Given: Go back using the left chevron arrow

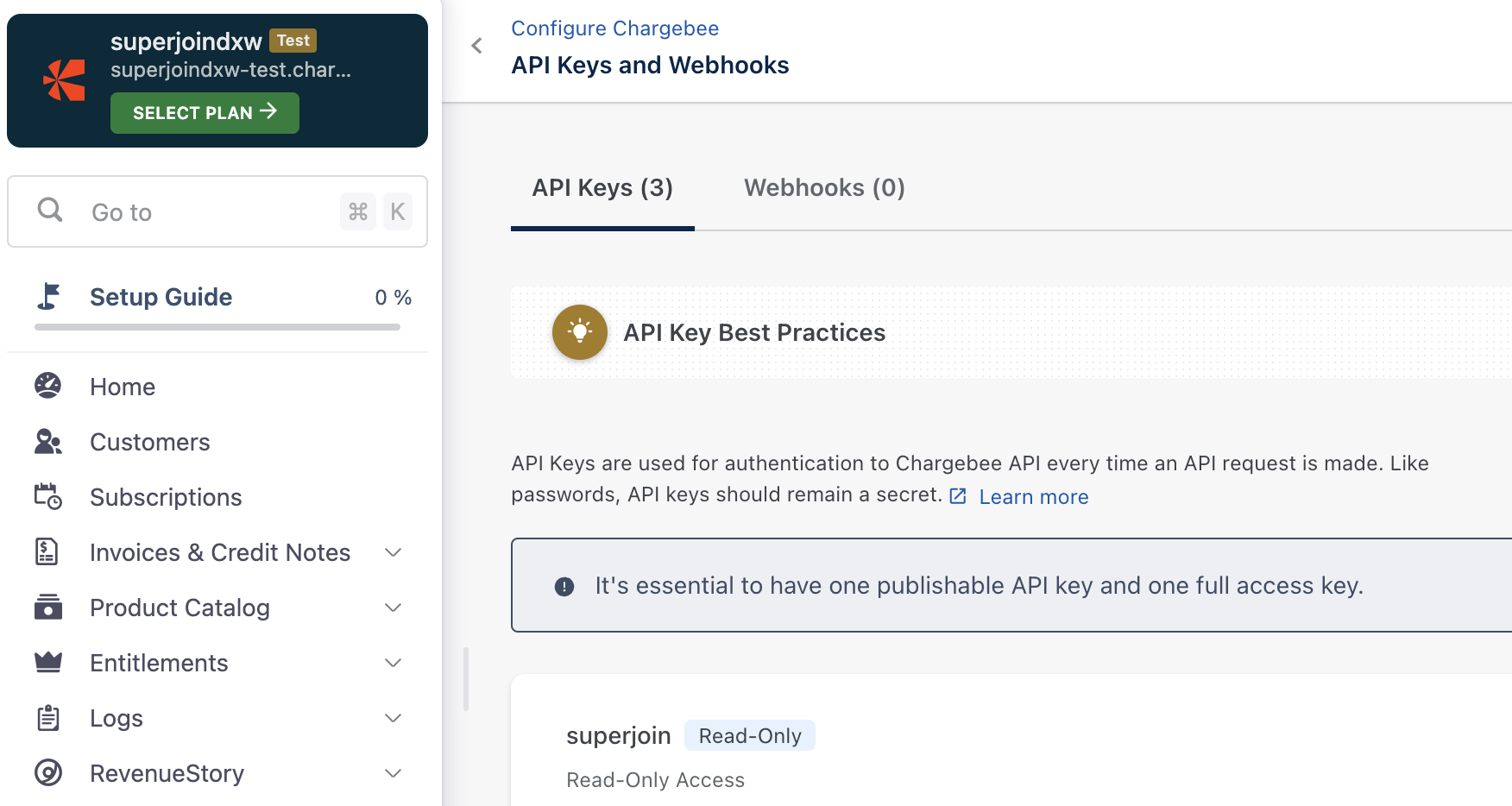Looking at the screenshot, I should point(476,46).
